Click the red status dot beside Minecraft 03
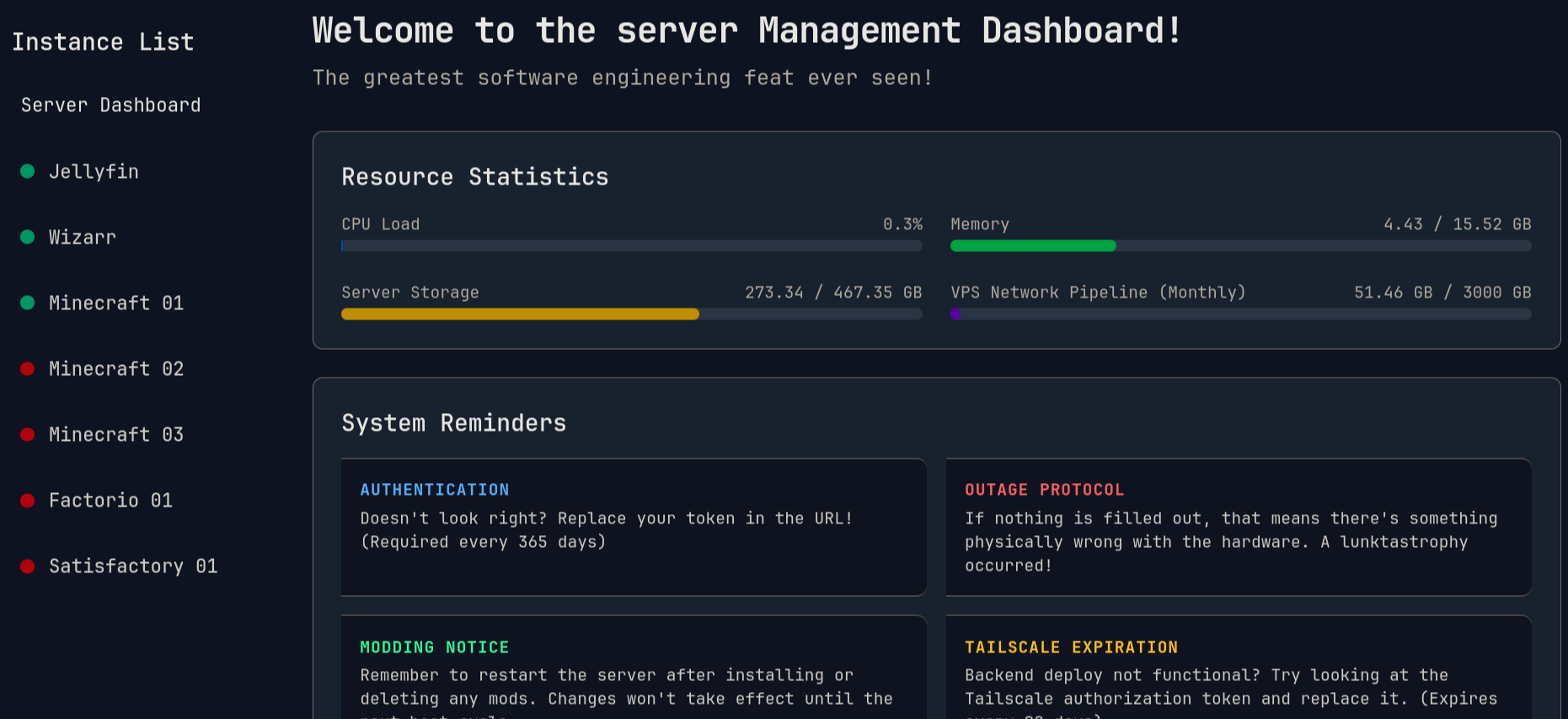Image resolution: width=1568 pixels, height=719 pixels. [x=27, y=434]
